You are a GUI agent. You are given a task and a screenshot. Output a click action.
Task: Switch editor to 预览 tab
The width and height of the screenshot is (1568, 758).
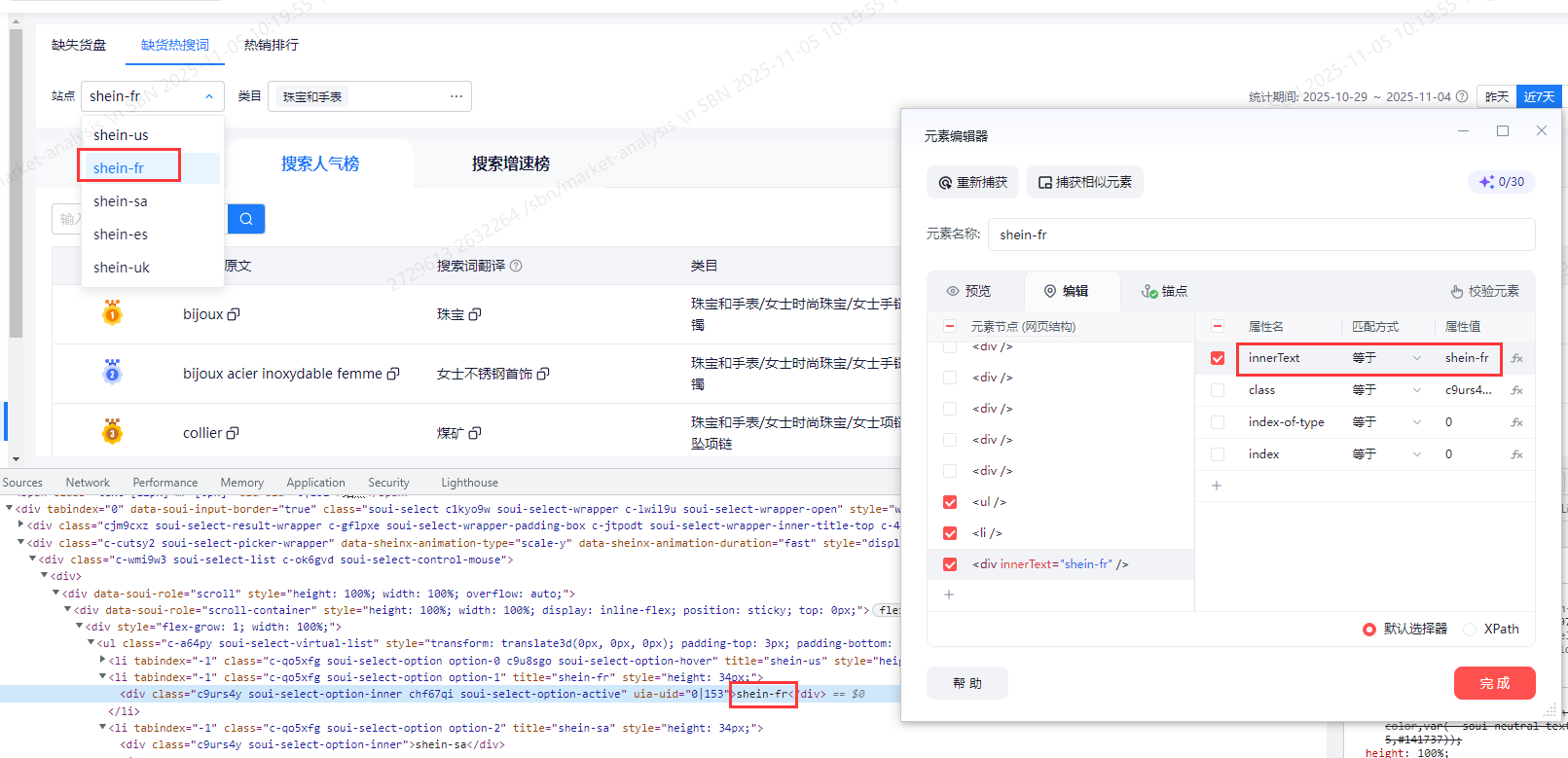968,291
